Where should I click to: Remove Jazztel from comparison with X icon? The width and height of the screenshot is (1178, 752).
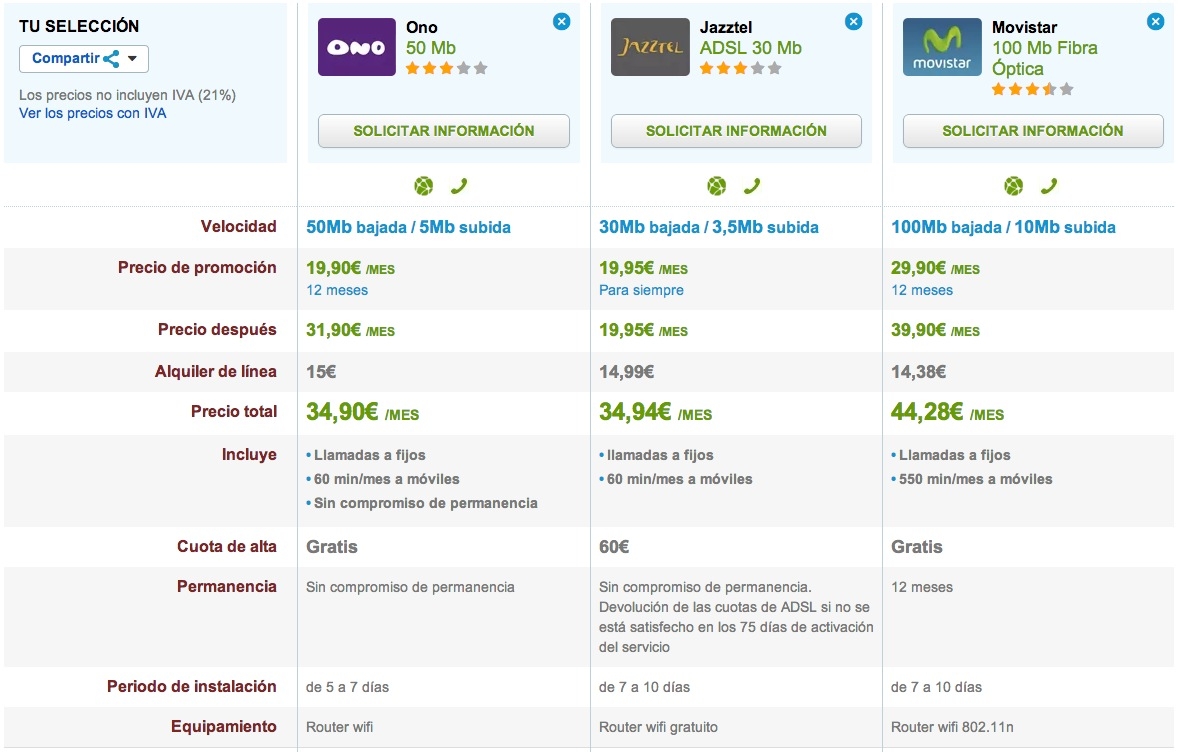tap(853, 22)
